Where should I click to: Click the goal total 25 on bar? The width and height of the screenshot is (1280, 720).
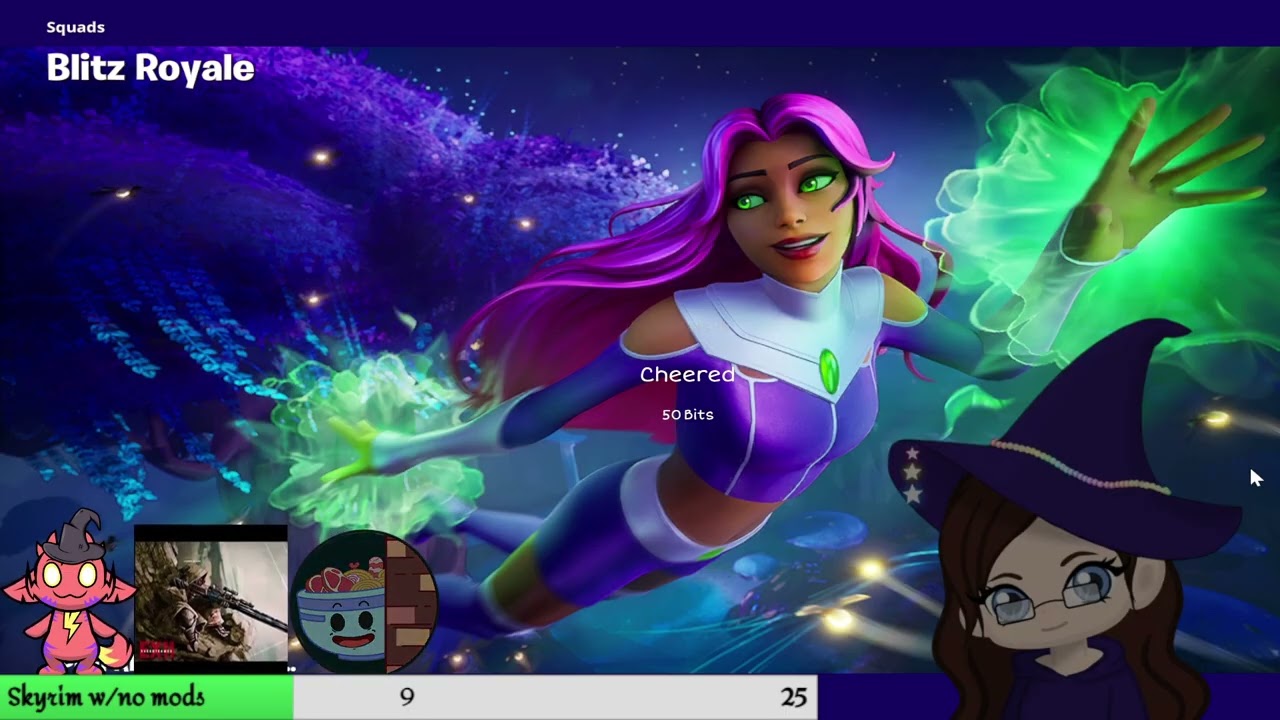click(793, 697)
